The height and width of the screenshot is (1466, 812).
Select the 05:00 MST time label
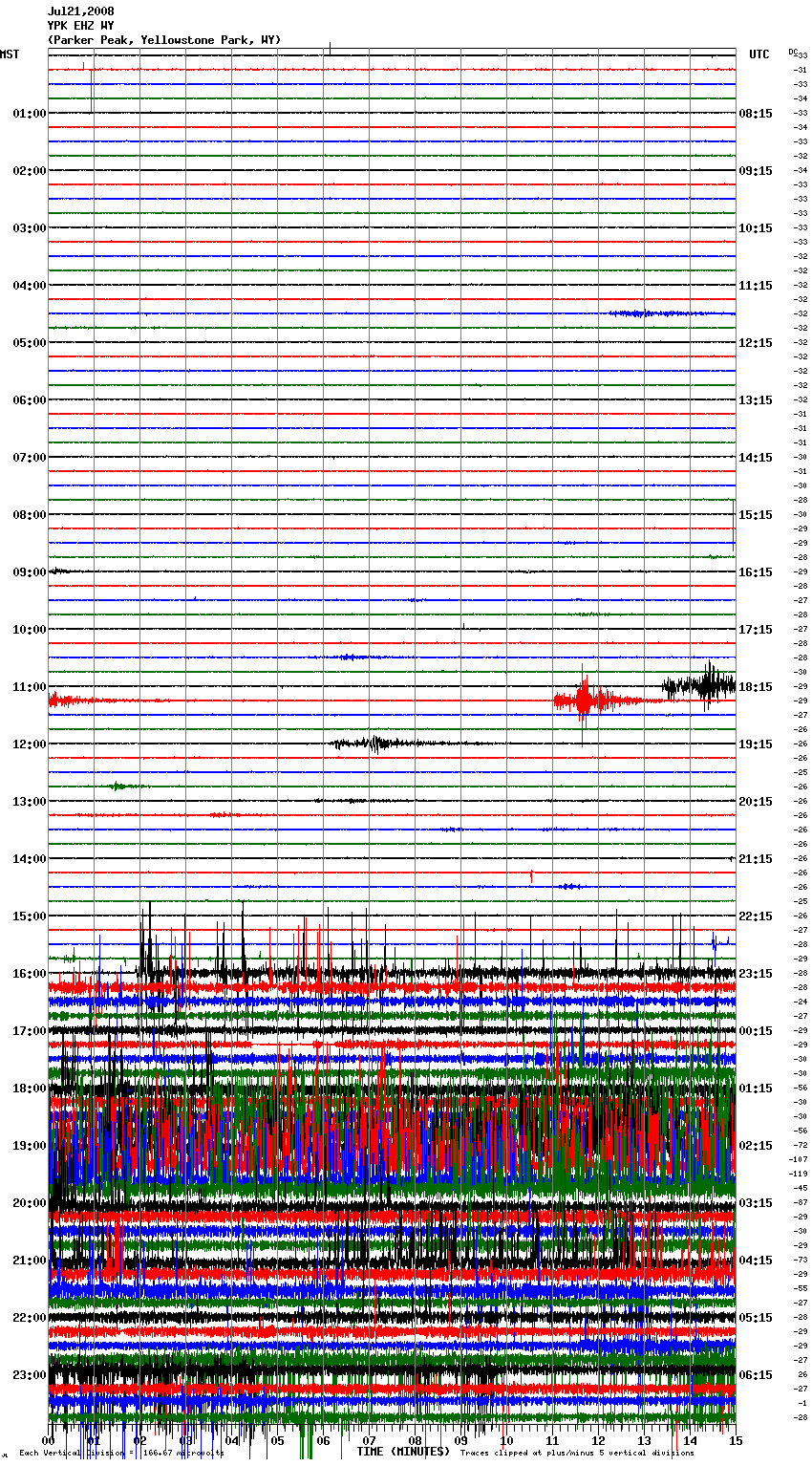coord(30,343)
